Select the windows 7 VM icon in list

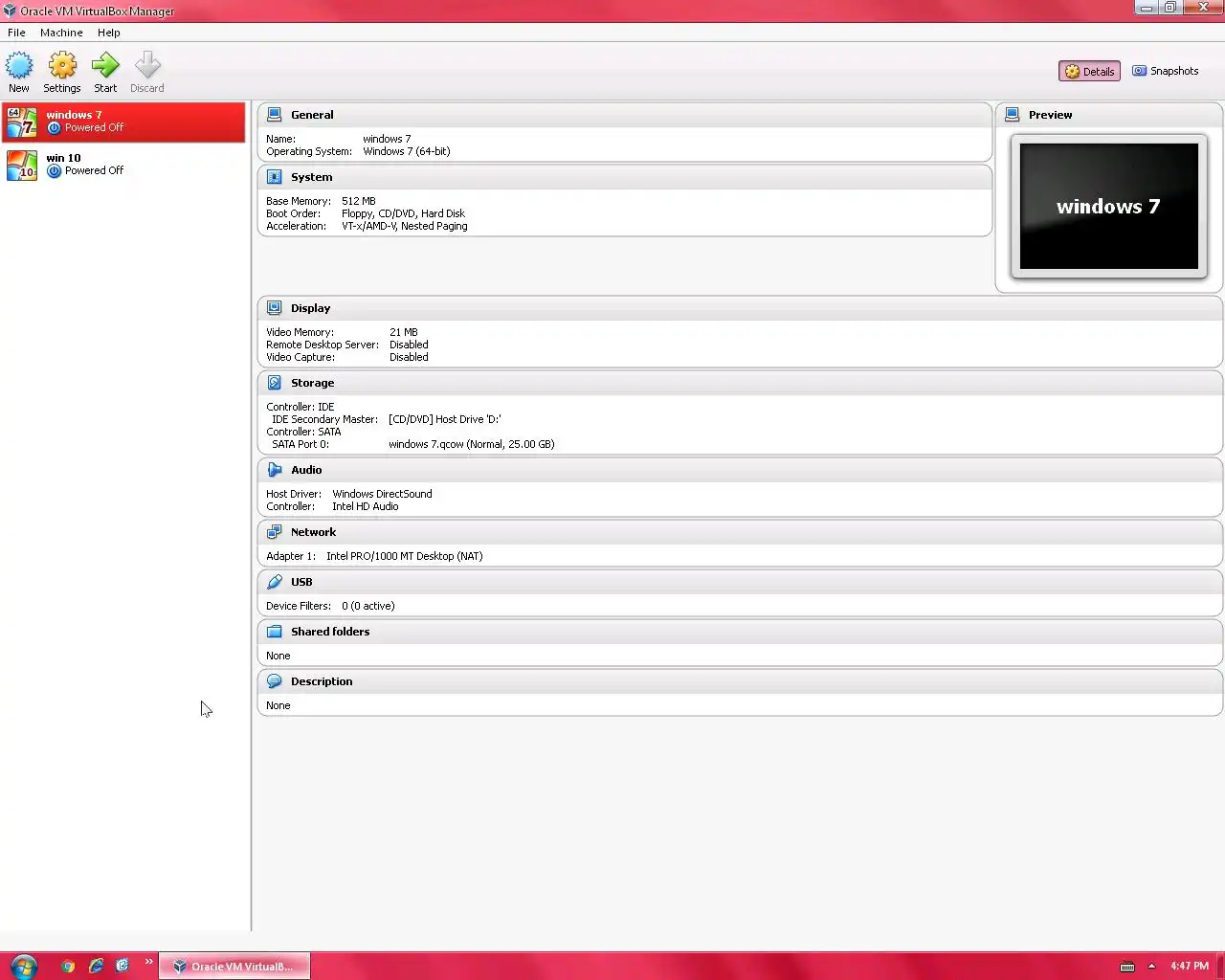pyautogui.click(x=22, y=122)
